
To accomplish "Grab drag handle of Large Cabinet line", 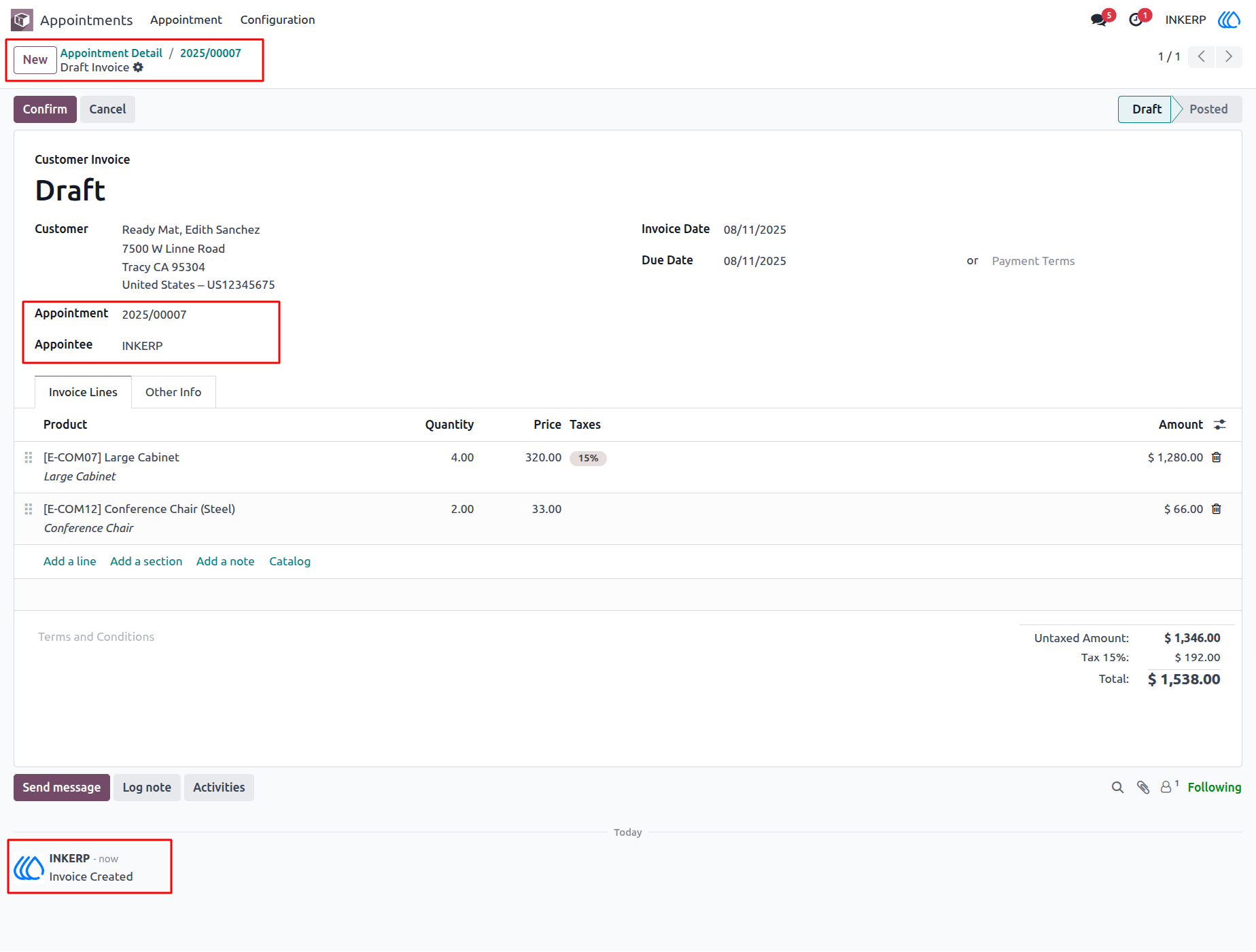I will click(x=29, y=457).
